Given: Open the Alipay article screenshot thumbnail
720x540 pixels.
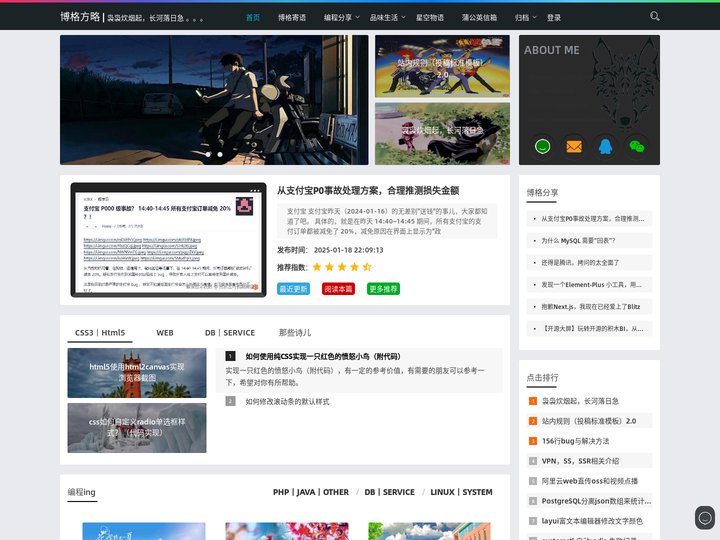Looking at the screenshot, I should click(168, 240).
